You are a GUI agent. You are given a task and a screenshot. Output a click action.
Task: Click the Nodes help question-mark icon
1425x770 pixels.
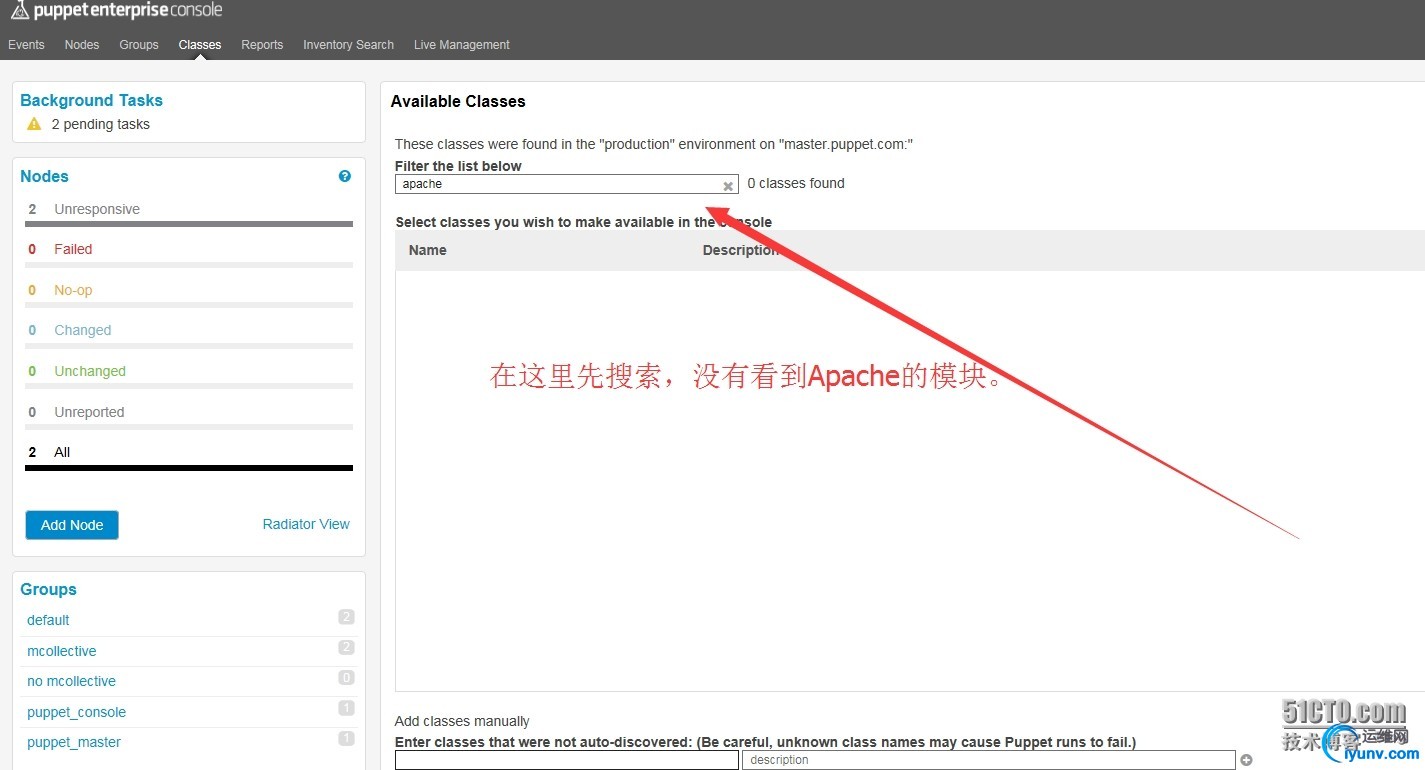click(345, 176)
